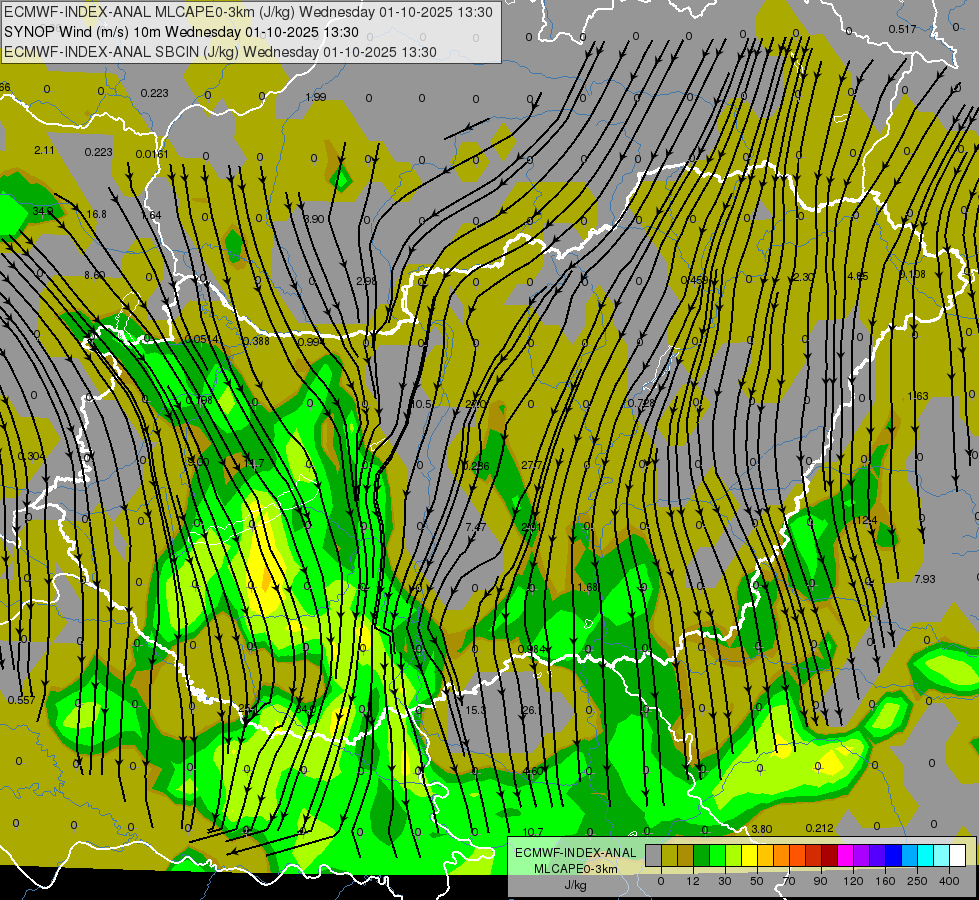Click the MLCAPE0-3km label in legend
Image resolution: width=979 pixels, height=900 pixels.
(576, 869)
